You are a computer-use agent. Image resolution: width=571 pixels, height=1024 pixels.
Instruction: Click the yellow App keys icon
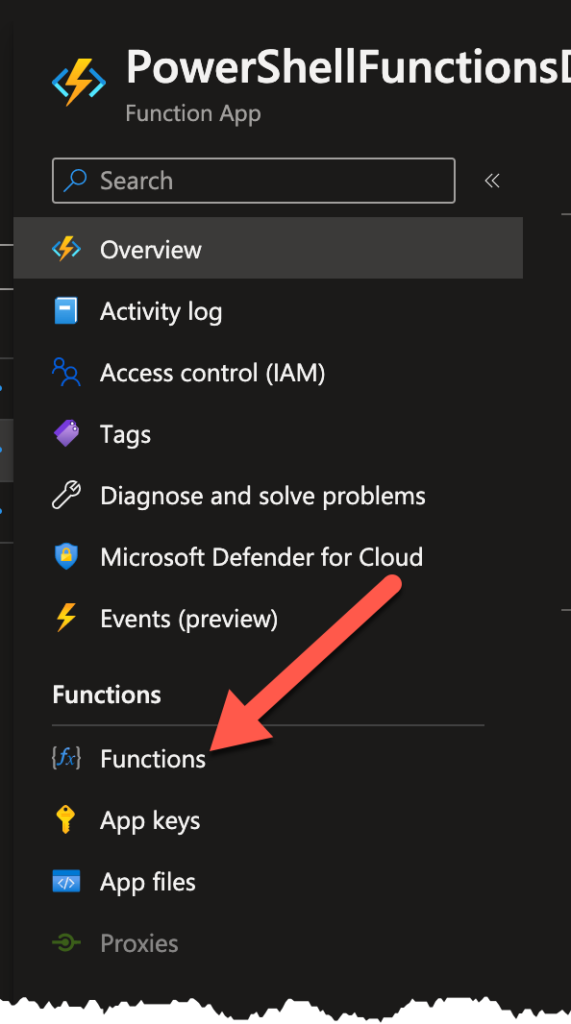pos(66,820)
